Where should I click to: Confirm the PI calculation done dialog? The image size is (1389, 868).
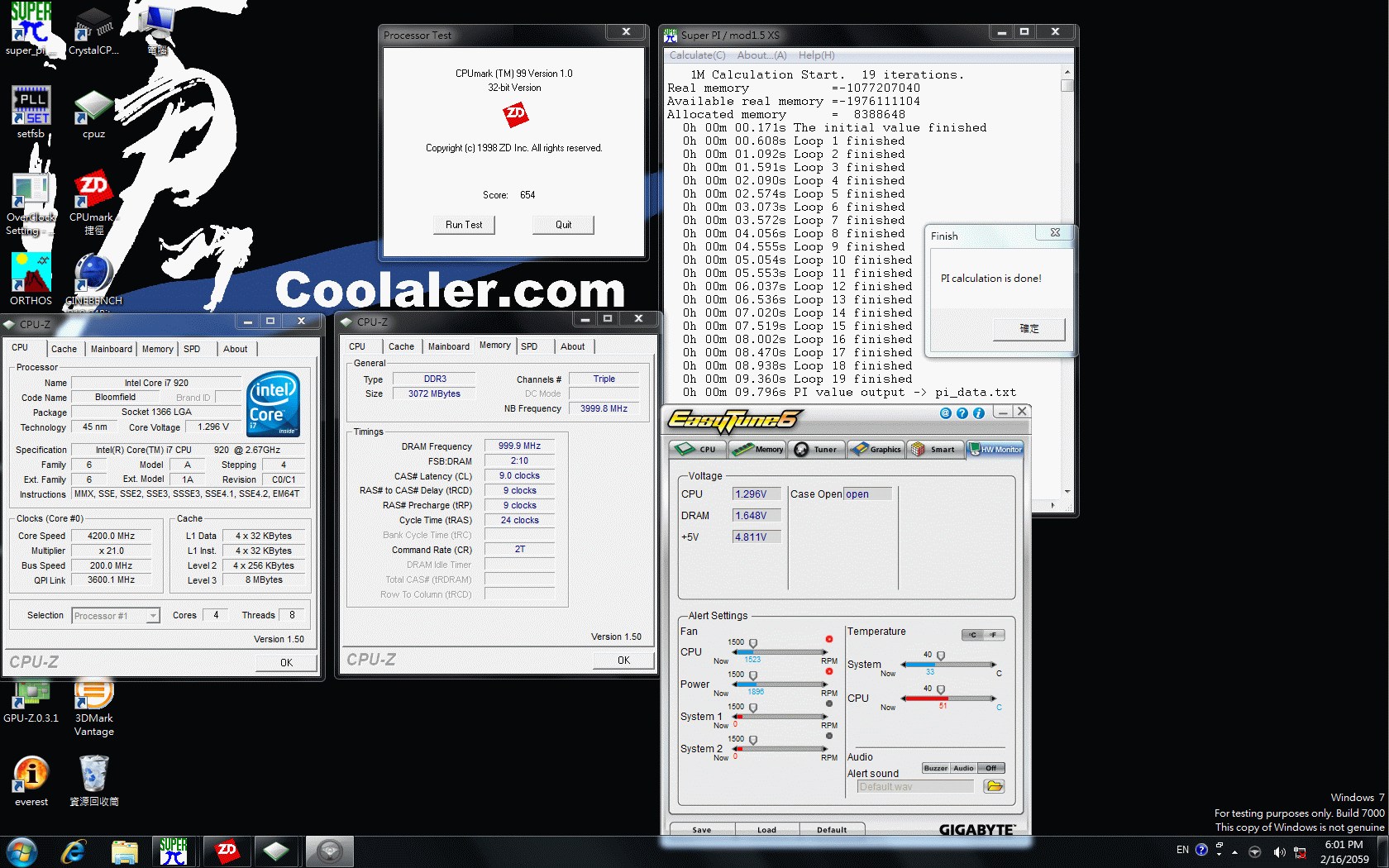[1029, 329]
